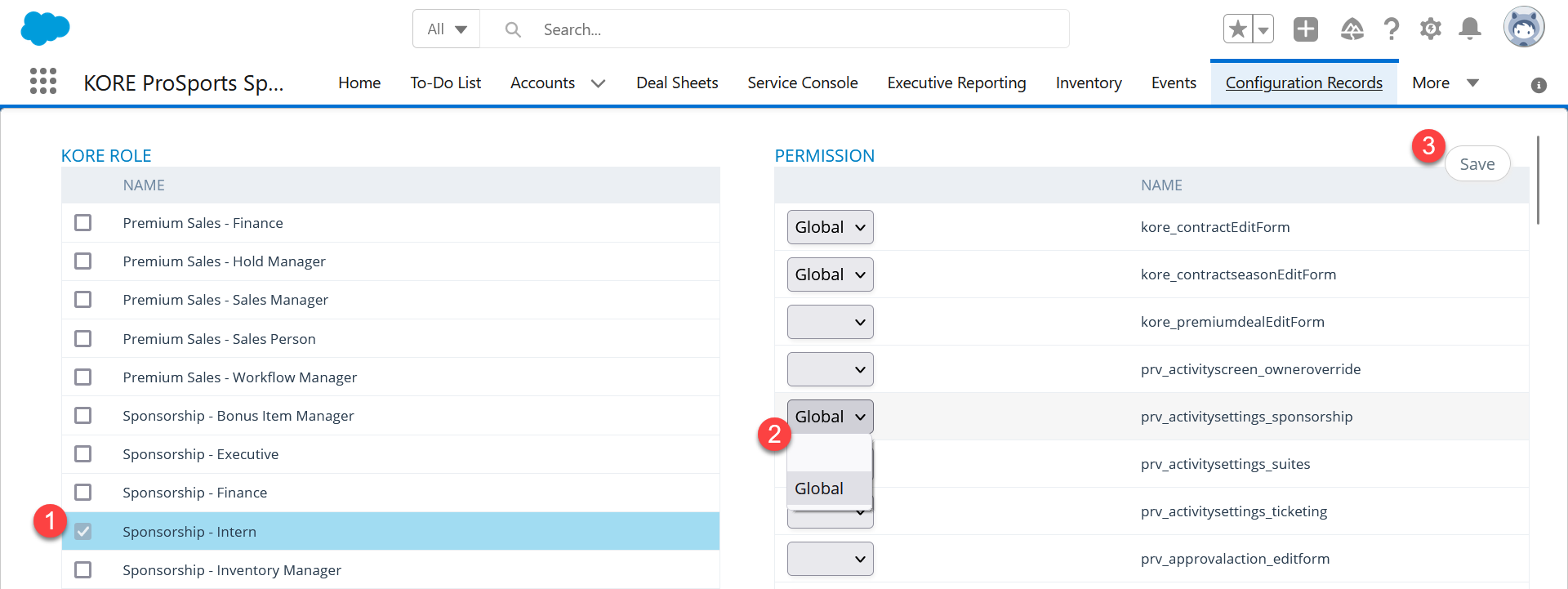Expand the Accounts tab dropdown arrow

click(x=598, y=83)
